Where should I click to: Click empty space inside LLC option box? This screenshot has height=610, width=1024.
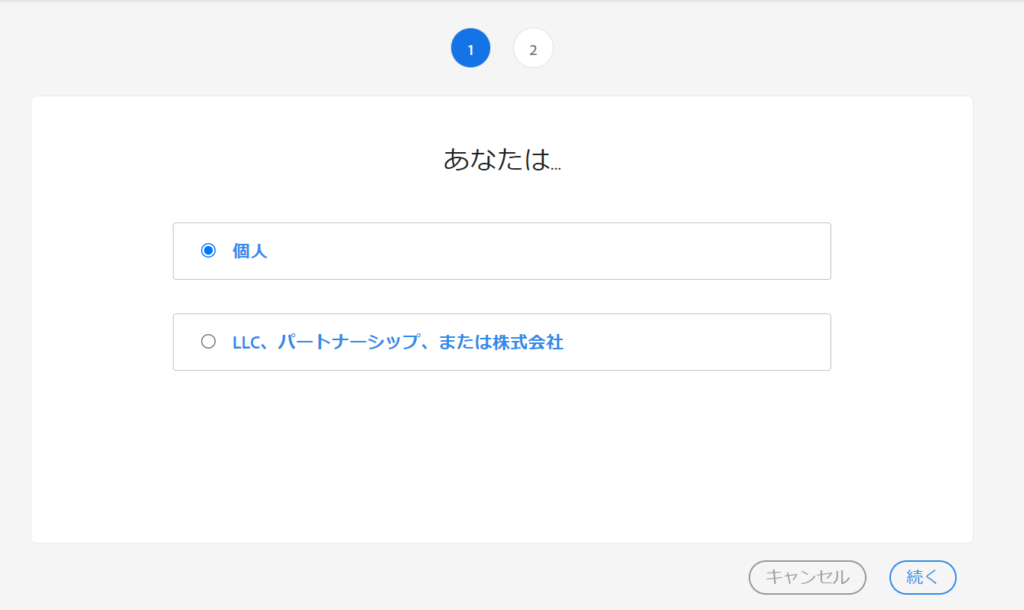pyautogui.click(x=700, y=342)
